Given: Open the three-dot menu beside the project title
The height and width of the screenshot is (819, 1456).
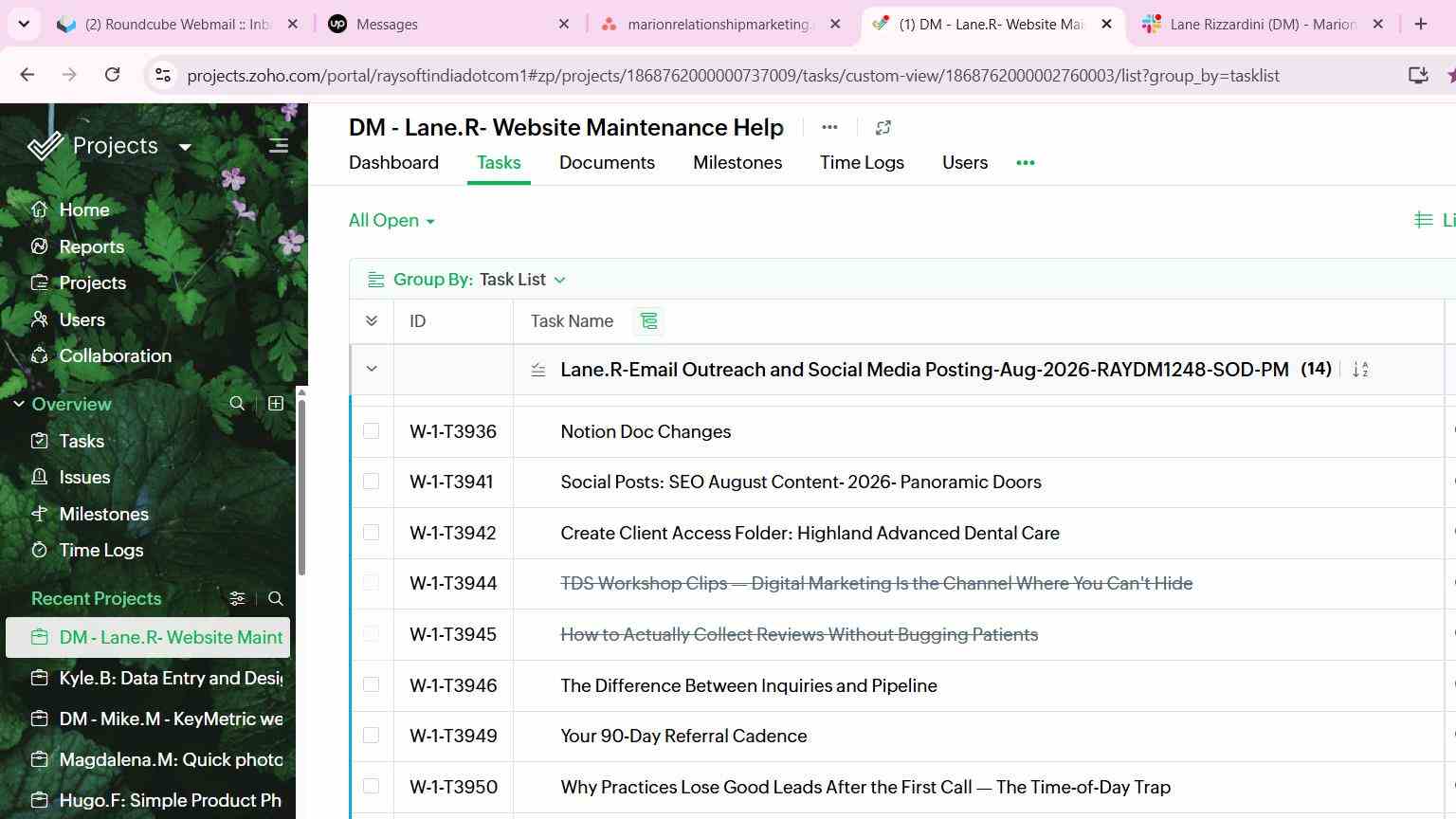Looking at the screenshot, I should coord(829,127).
